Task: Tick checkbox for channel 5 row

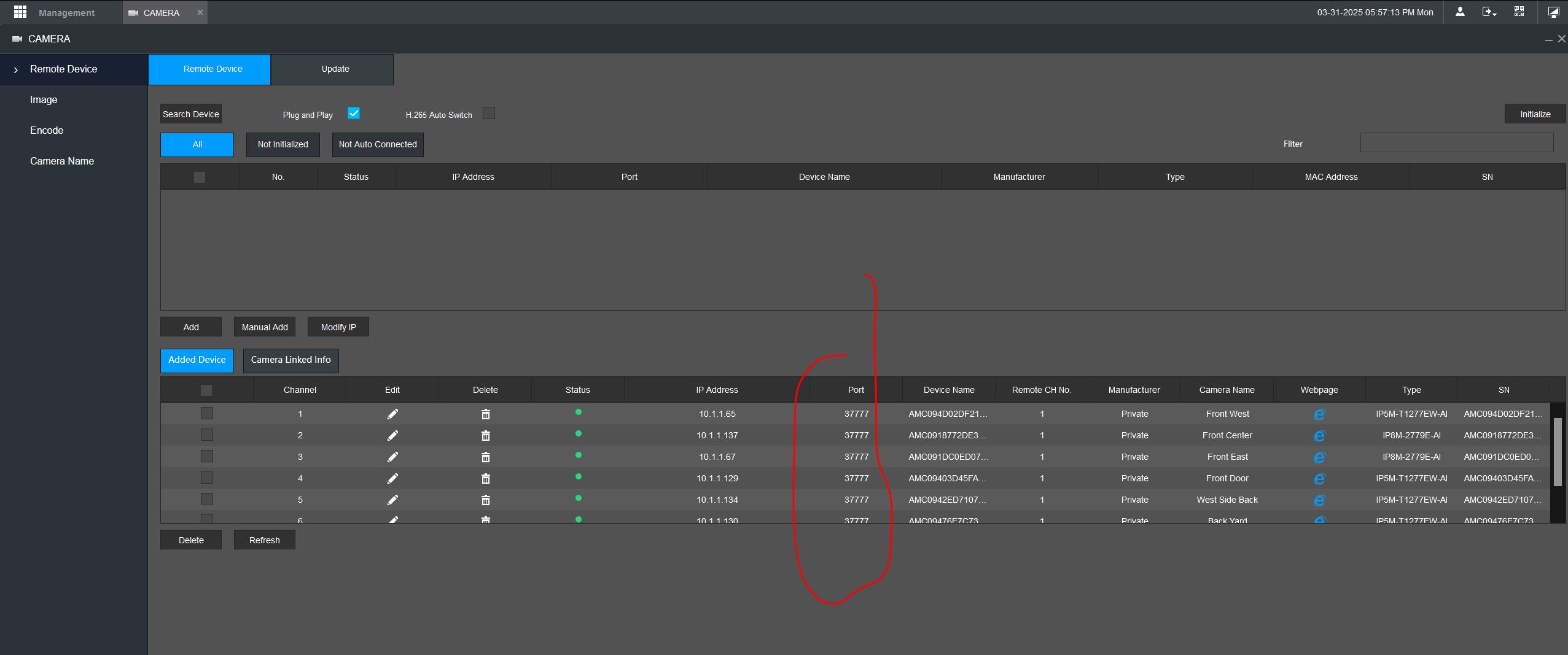Action: 207,499
